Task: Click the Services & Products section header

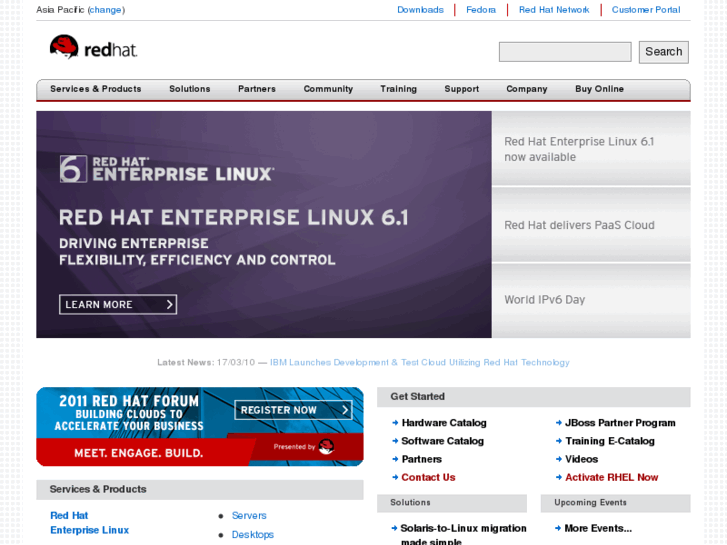Action: (200, 489)
